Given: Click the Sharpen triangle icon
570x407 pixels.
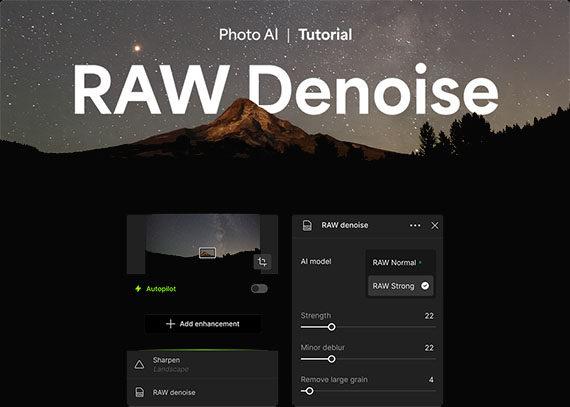Looking at the screenshot, I should tap(139, 364).
